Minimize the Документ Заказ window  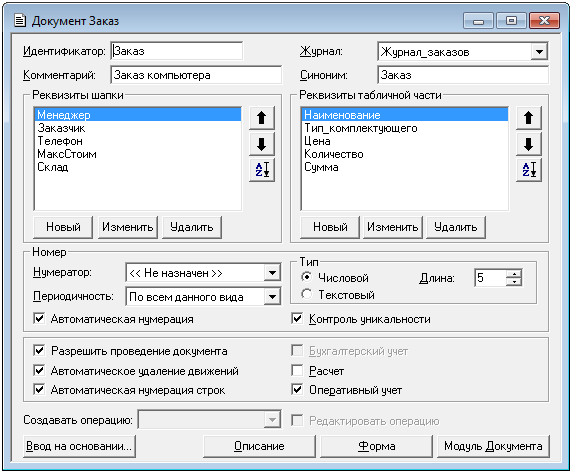click(478, 20)
